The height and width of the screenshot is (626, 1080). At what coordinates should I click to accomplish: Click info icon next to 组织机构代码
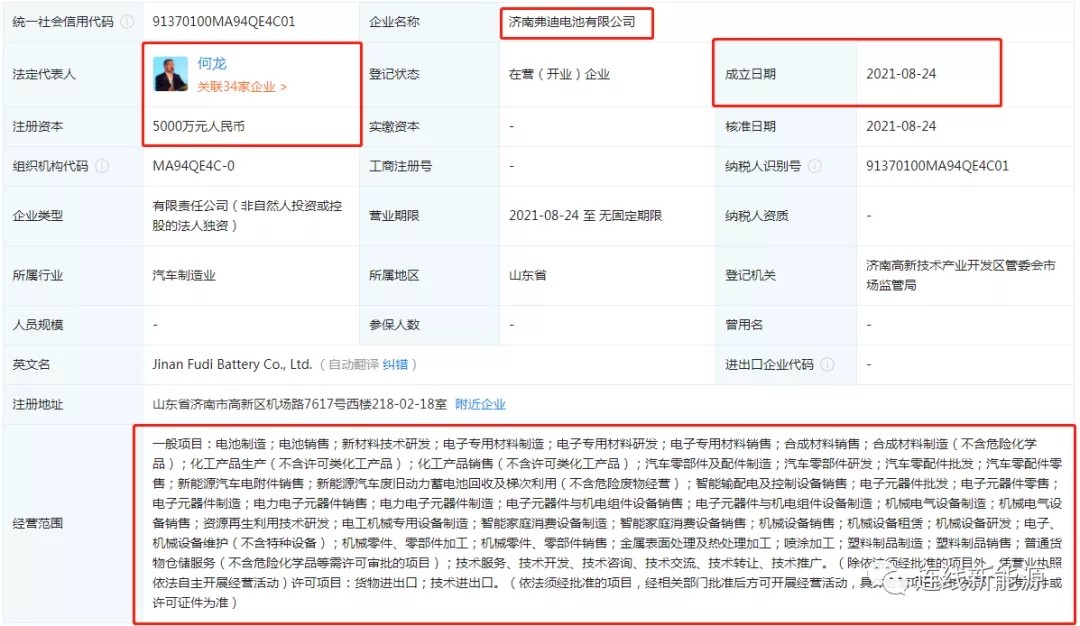[x=102, y=166]
